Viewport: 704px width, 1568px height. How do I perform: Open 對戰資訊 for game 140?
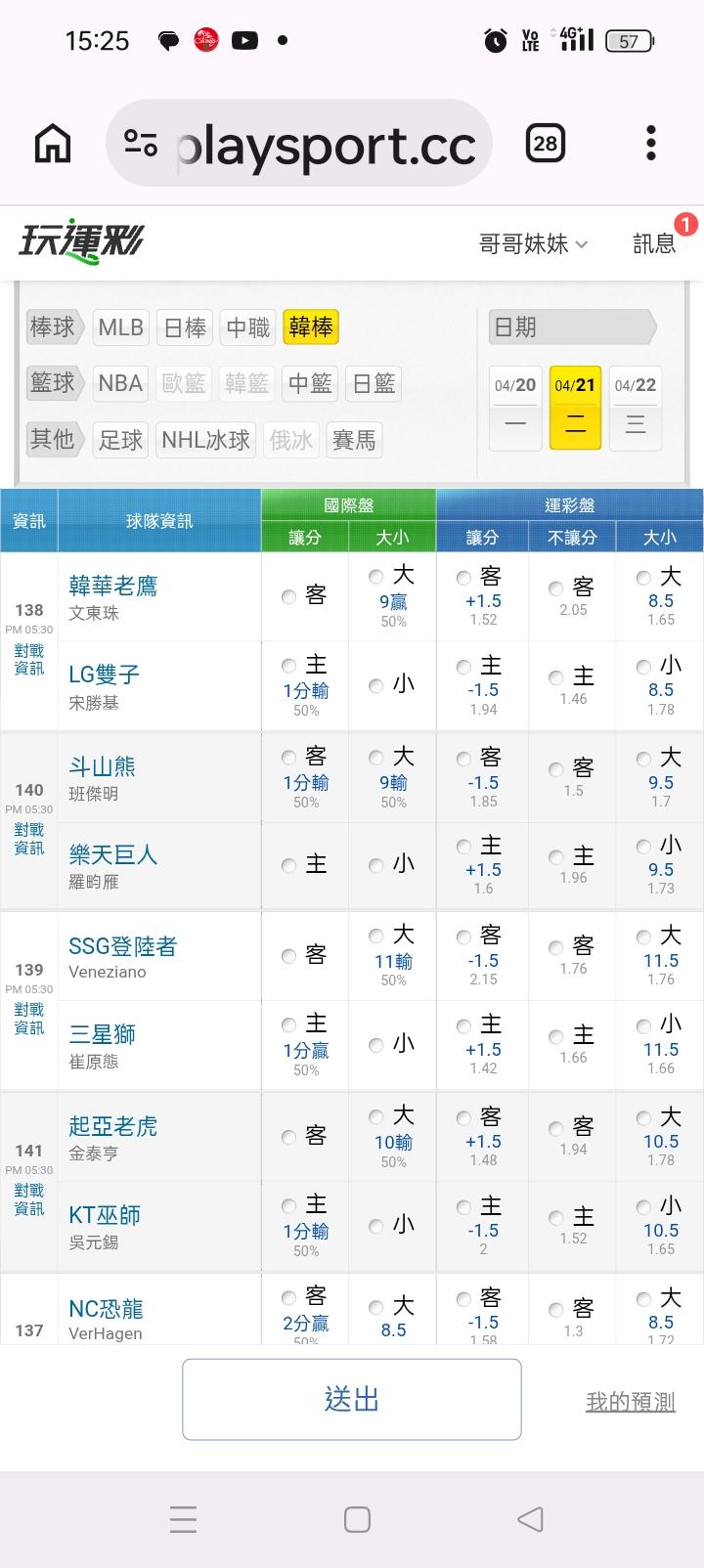click(x=29, y=840)
